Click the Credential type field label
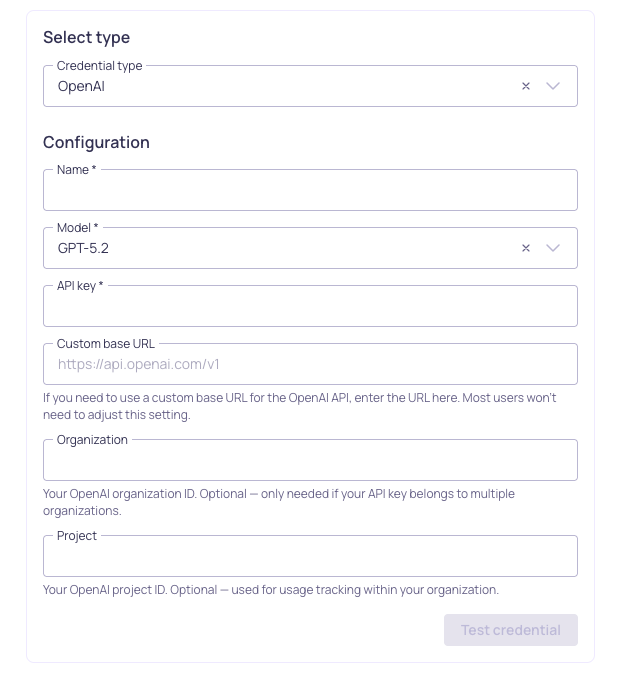The width and height of the screenshot is (627, 676). [x=99, y=66]
